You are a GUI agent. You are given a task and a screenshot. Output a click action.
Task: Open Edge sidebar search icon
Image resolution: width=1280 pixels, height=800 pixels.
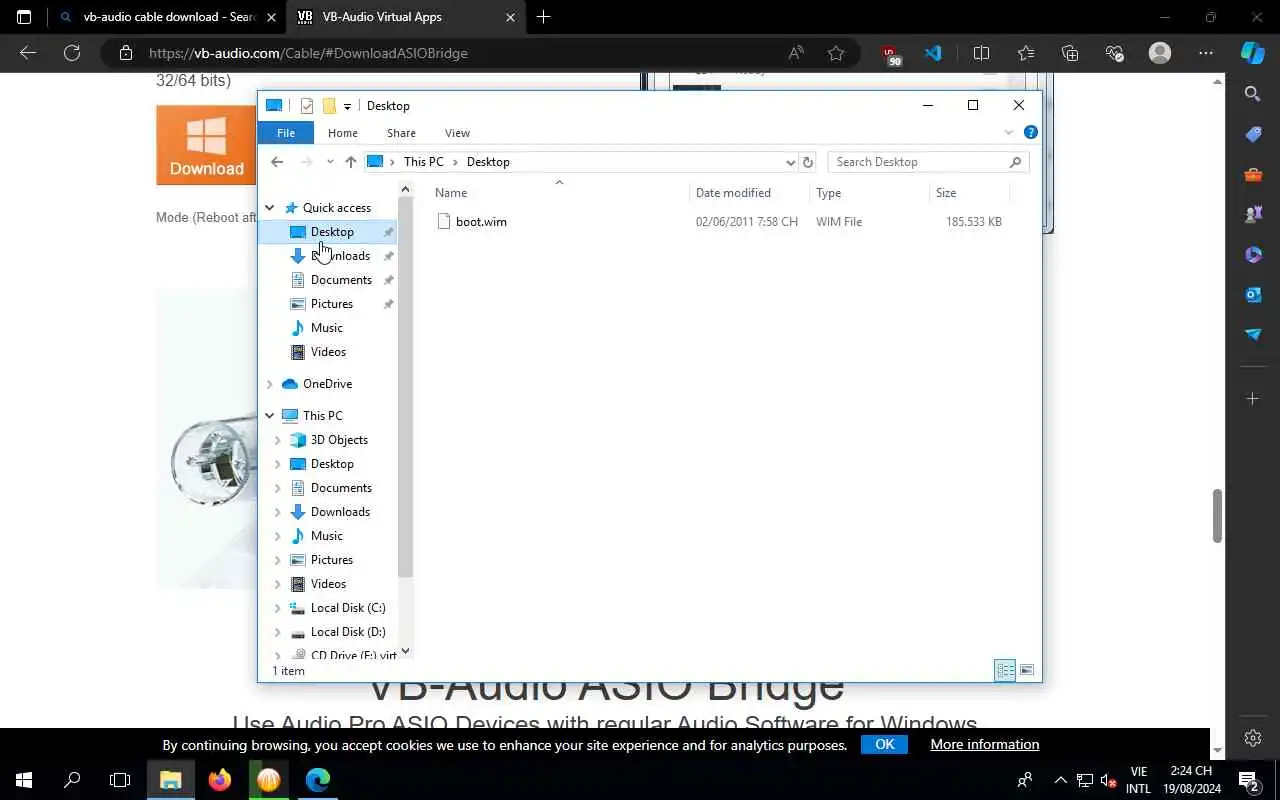1253,94
